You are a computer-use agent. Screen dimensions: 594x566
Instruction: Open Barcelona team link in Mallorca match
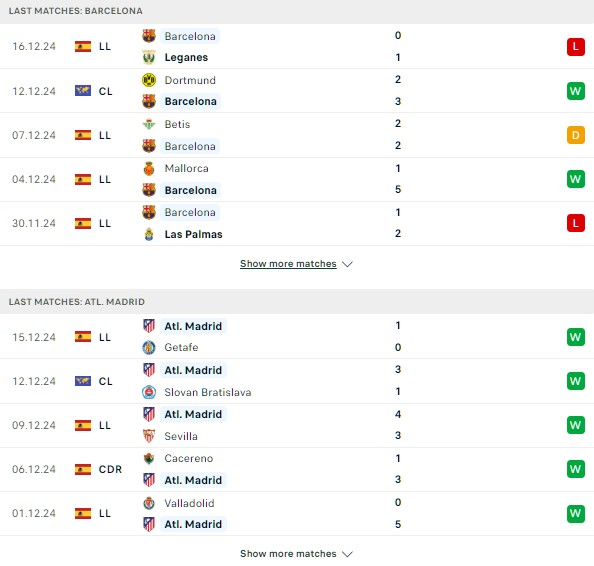(x=191, y=190)
